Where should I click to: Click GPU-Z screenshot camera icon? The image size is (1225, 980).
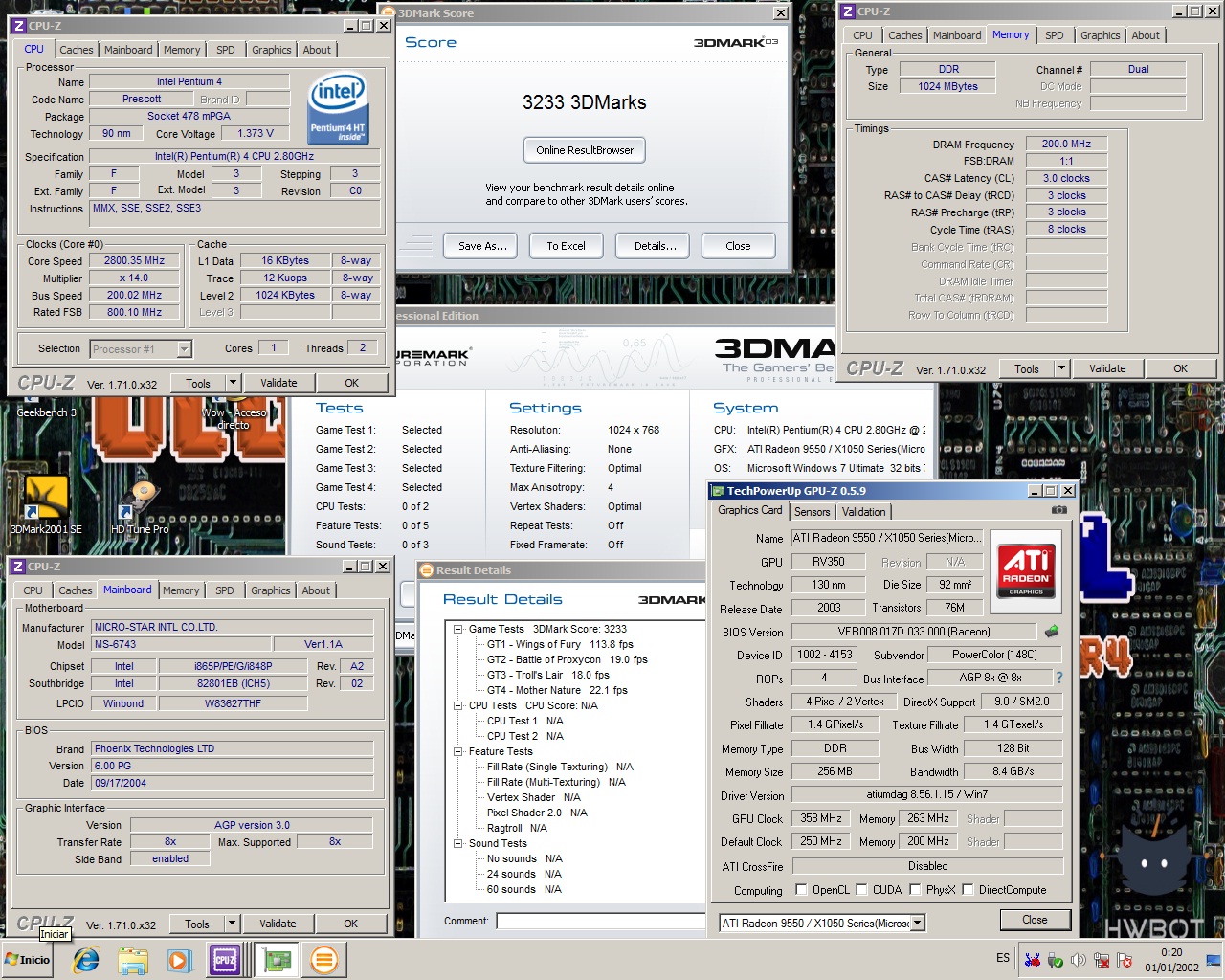(1058, 510)
